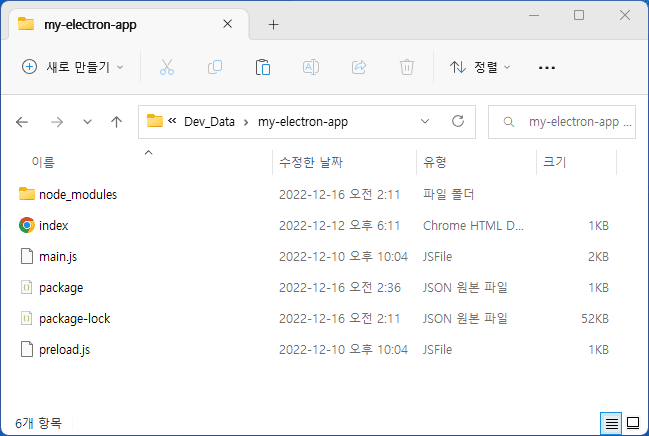Go up one folder level
649x436 pixels.
point(117,122)
